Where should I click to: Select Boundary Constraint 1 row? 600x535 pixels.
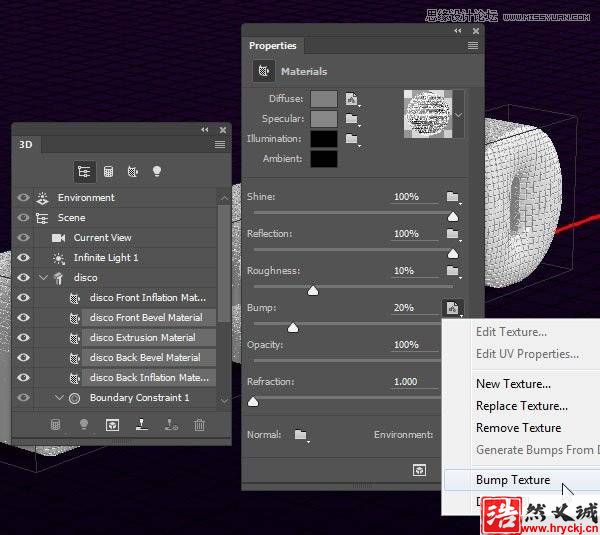click(x=140, y=398)
